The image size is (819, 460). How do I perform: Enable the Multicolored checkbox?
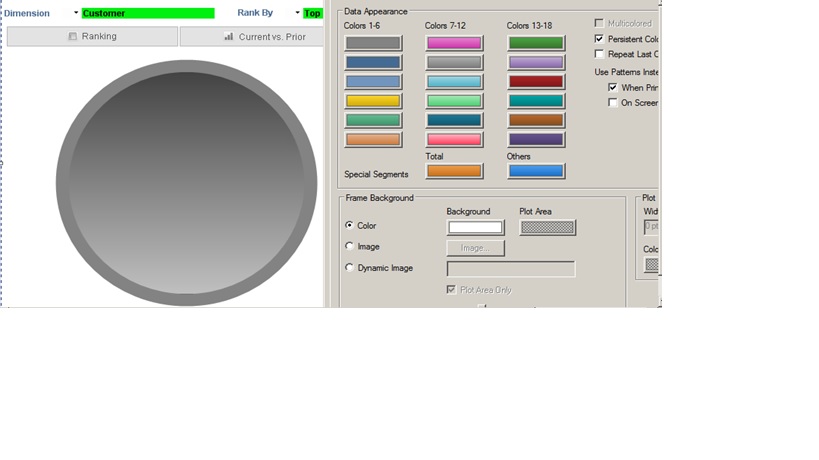click(x=599, y=23)
